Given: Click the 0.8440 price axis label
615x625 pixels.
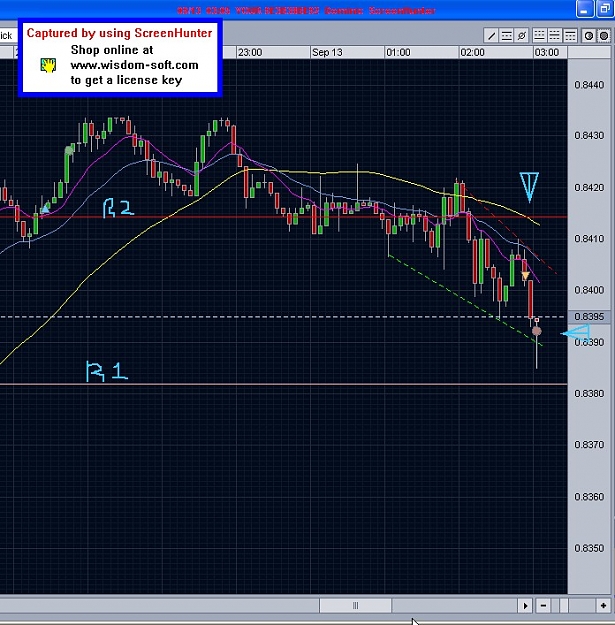Looking at the screenshot, I should pyautogui.click(x=589, y=85).
